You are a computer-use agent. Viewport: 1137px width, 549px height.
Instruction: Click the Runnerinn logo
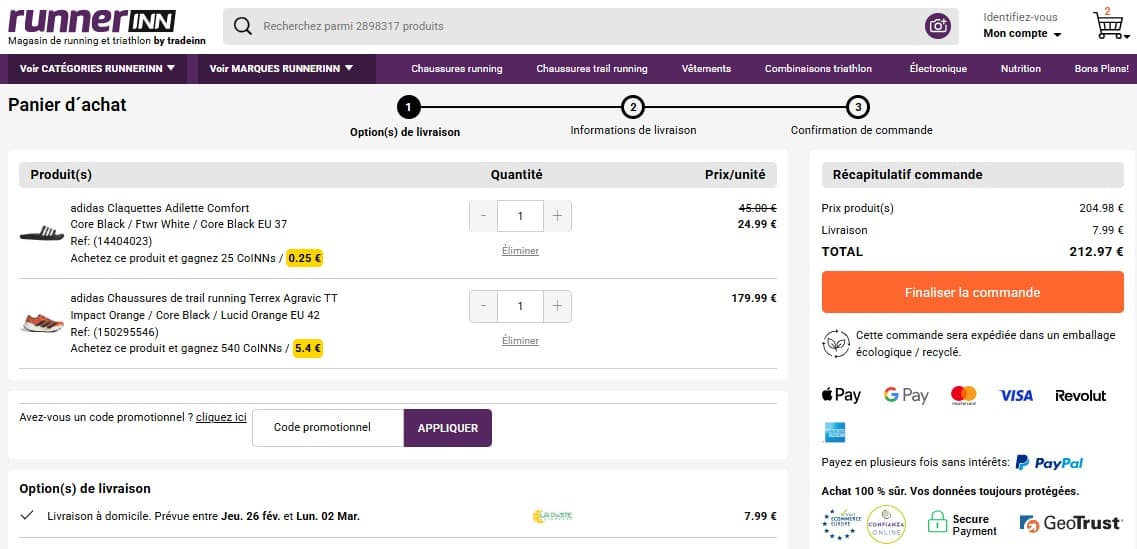coord(92,27)
